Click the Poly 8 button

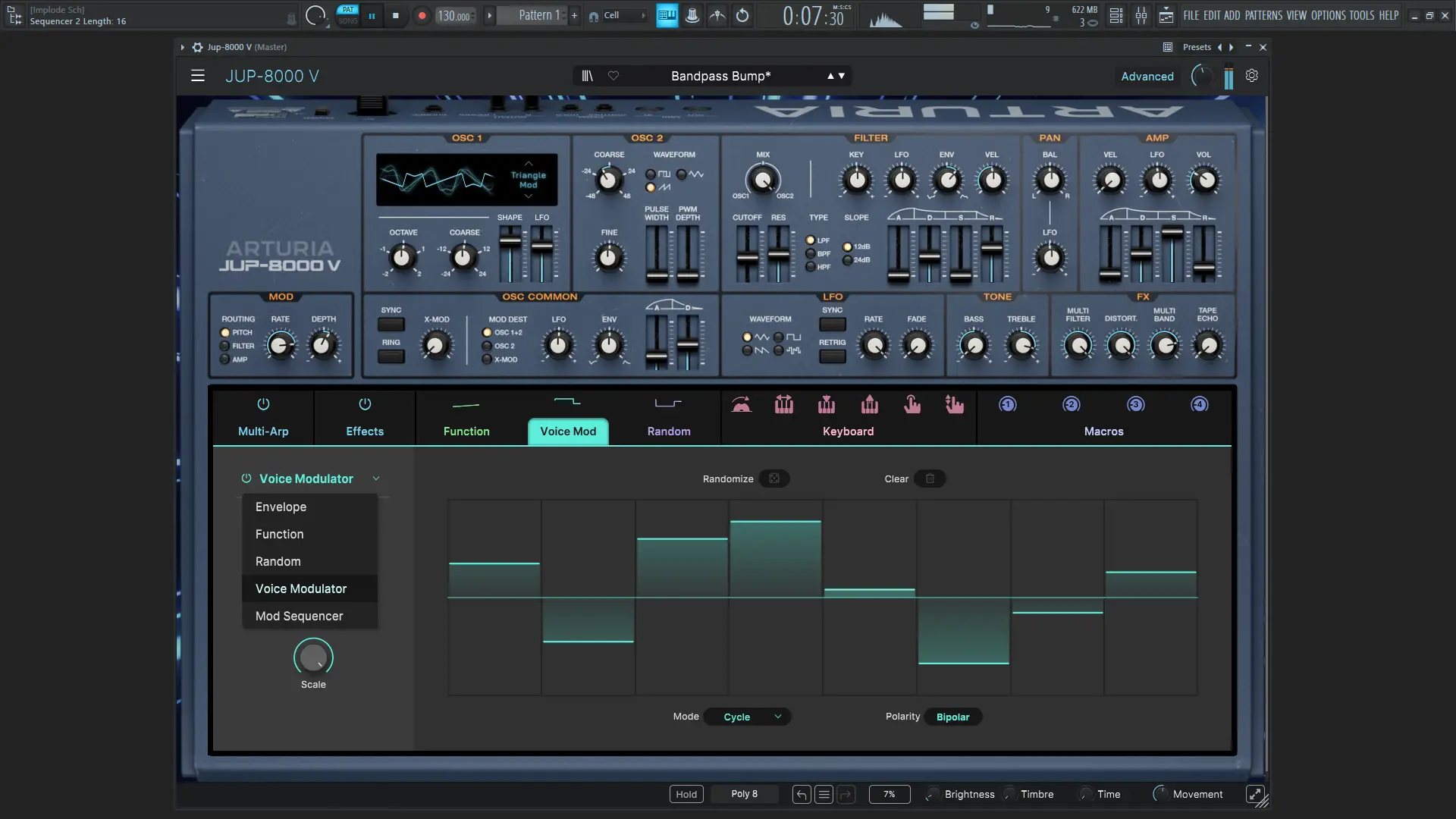(745, 794)
